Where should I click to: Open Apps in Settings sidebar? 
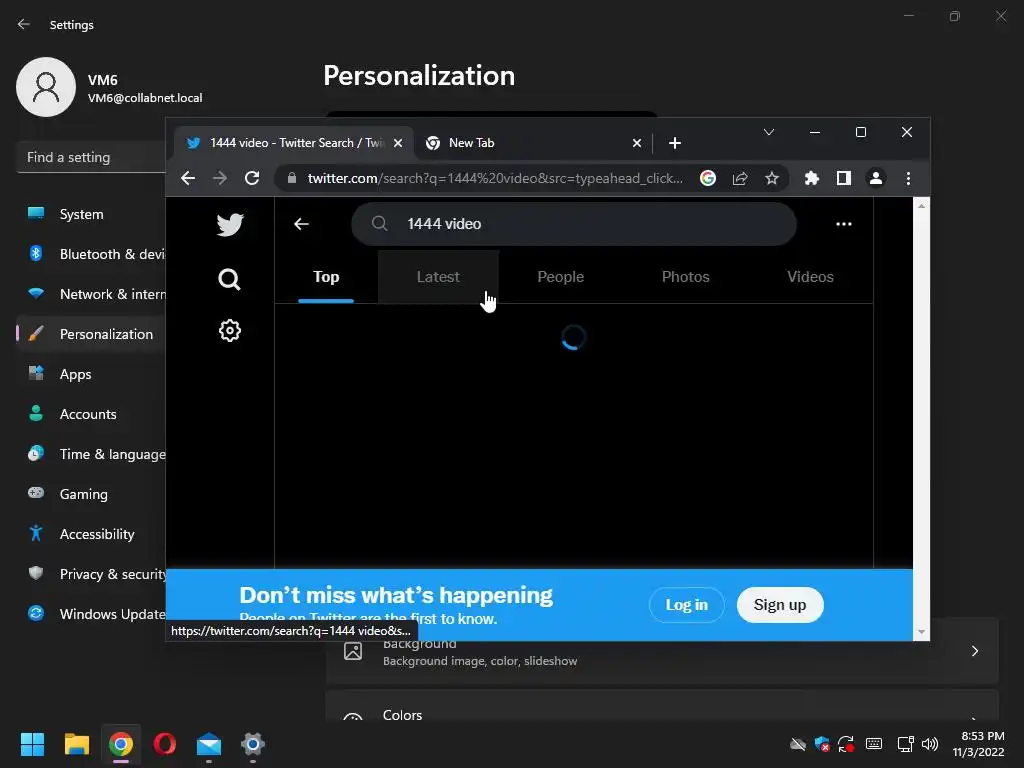tap(91, 374)
